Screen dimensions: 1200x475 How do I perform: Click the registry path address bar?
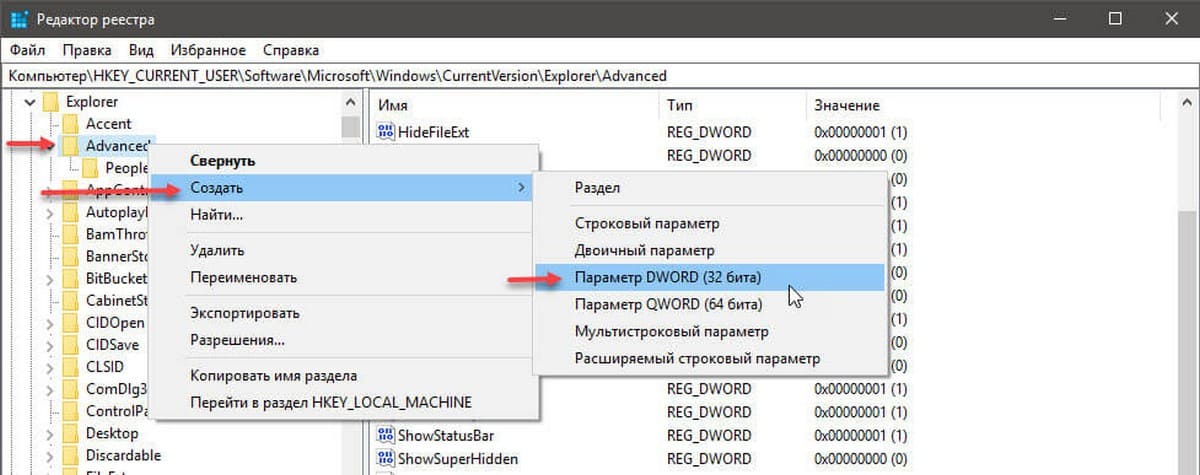600,75
